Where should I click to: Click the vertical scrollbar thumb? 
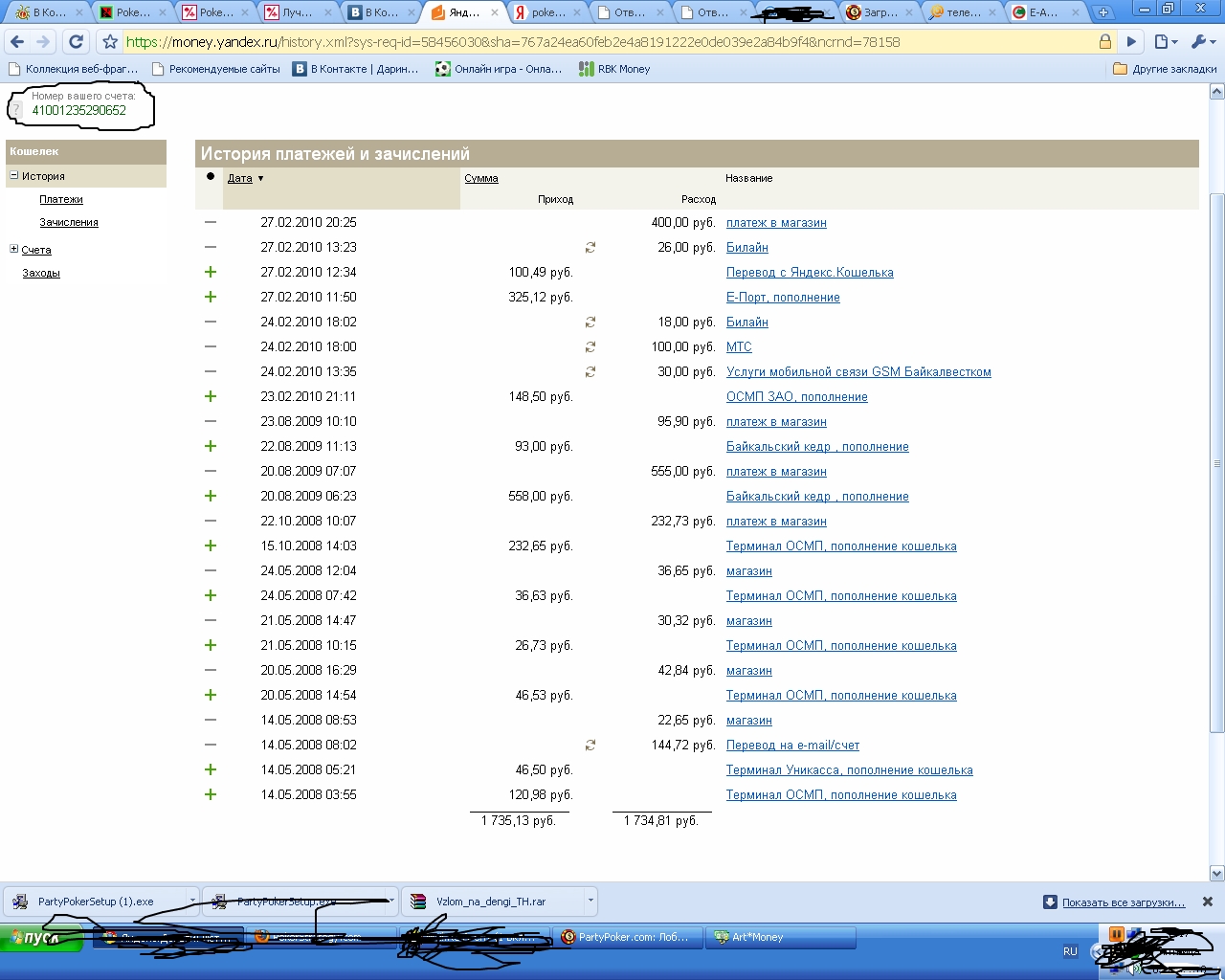tap(1217, 463)
